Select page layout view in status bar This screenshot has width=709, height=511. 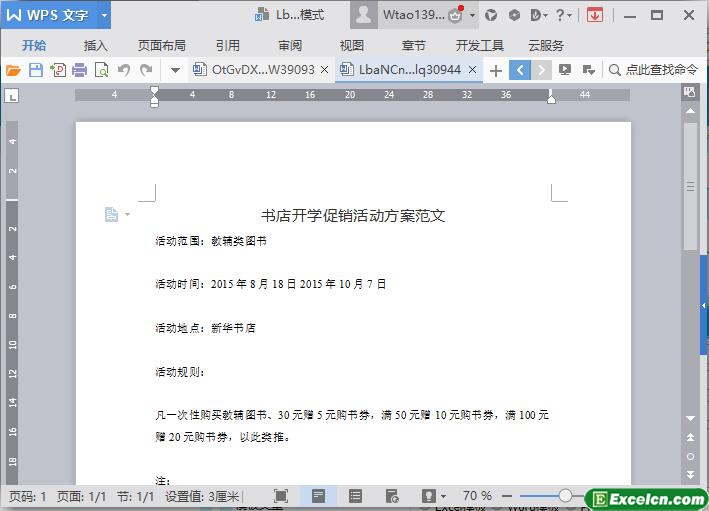pyautogui.click(x=318, y=497)
